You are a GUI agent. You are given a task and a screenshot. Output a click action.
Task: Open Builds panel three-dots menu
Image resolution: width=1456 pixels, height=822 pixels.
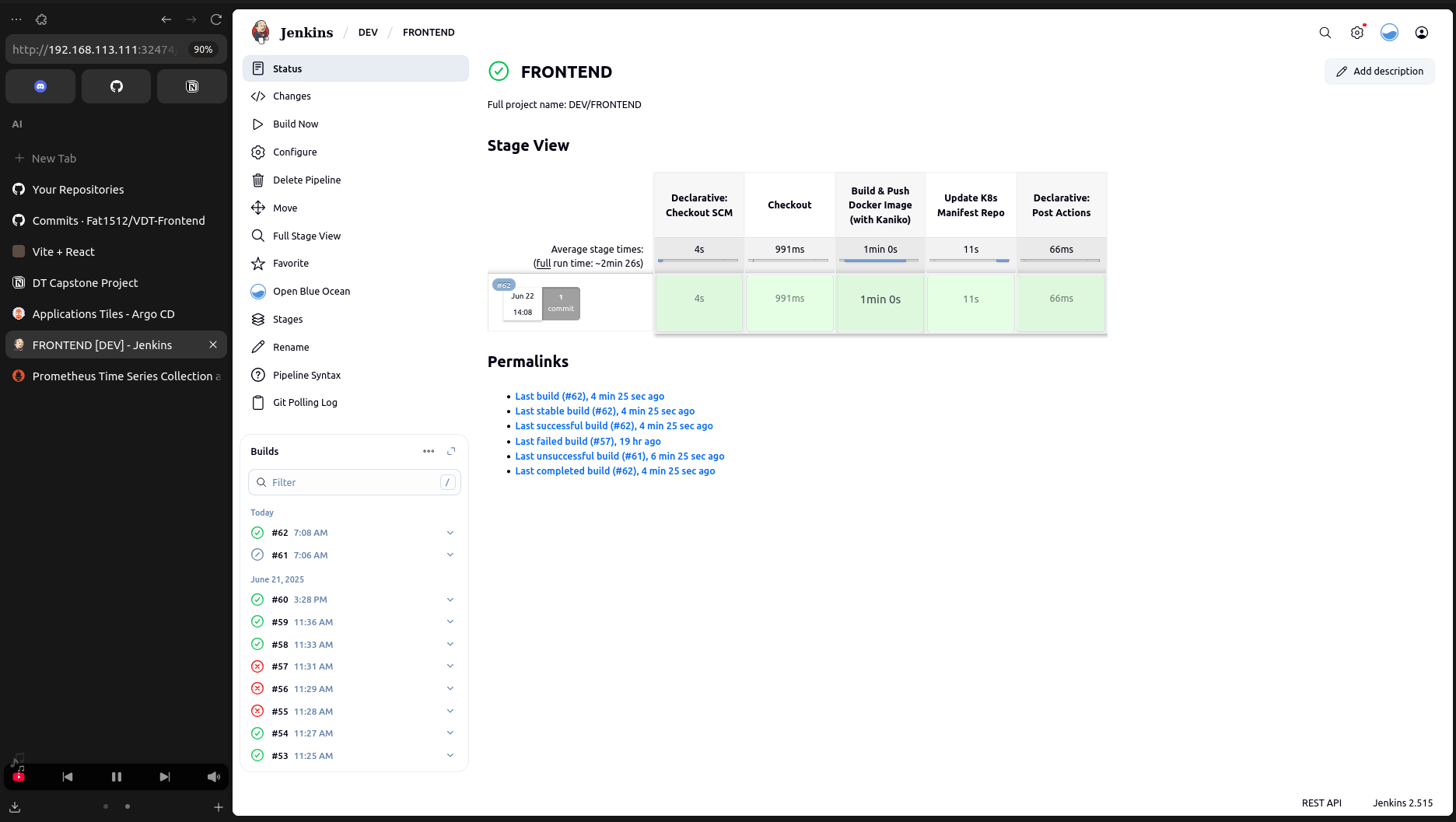click(x=429, y=451)
